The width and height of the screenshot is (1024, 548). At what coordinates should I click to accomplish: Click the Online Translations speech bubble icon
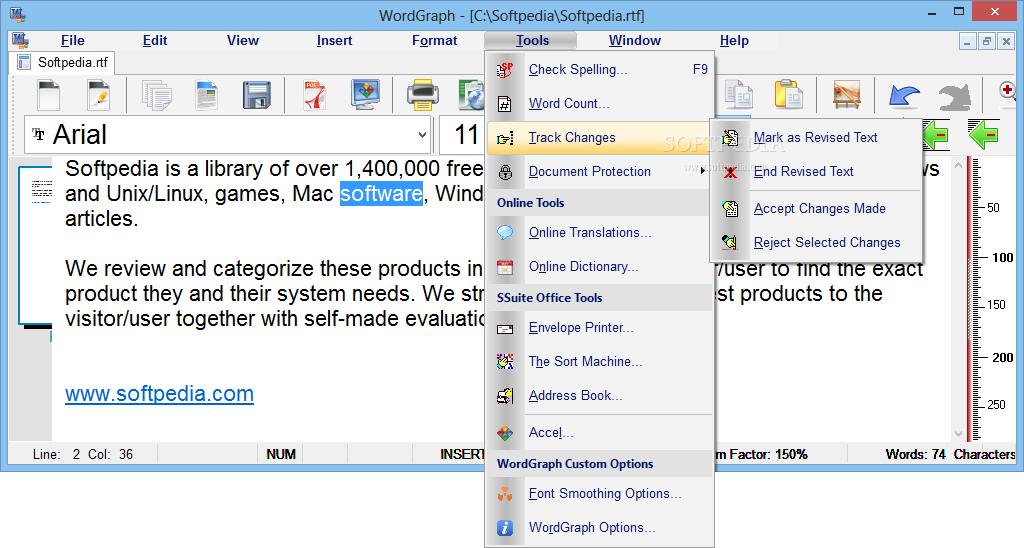pos(505,233)
